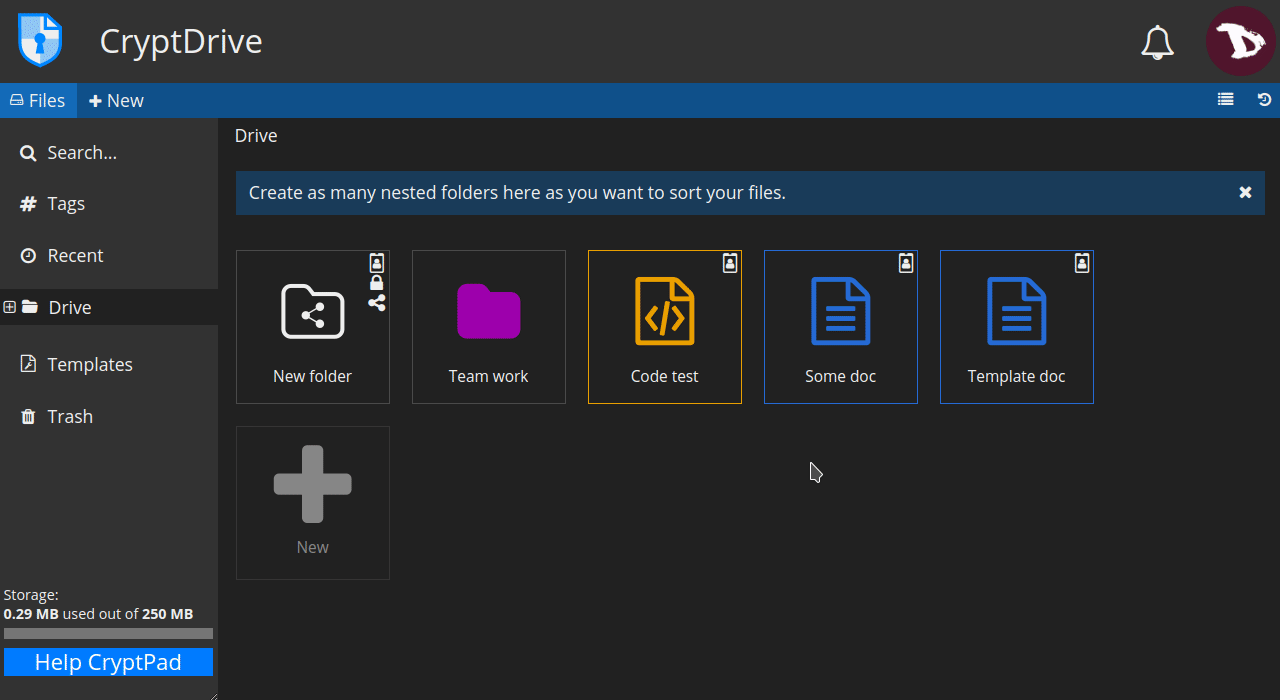
Task: Toggle the Files panel button
Action: coord(38,101)
